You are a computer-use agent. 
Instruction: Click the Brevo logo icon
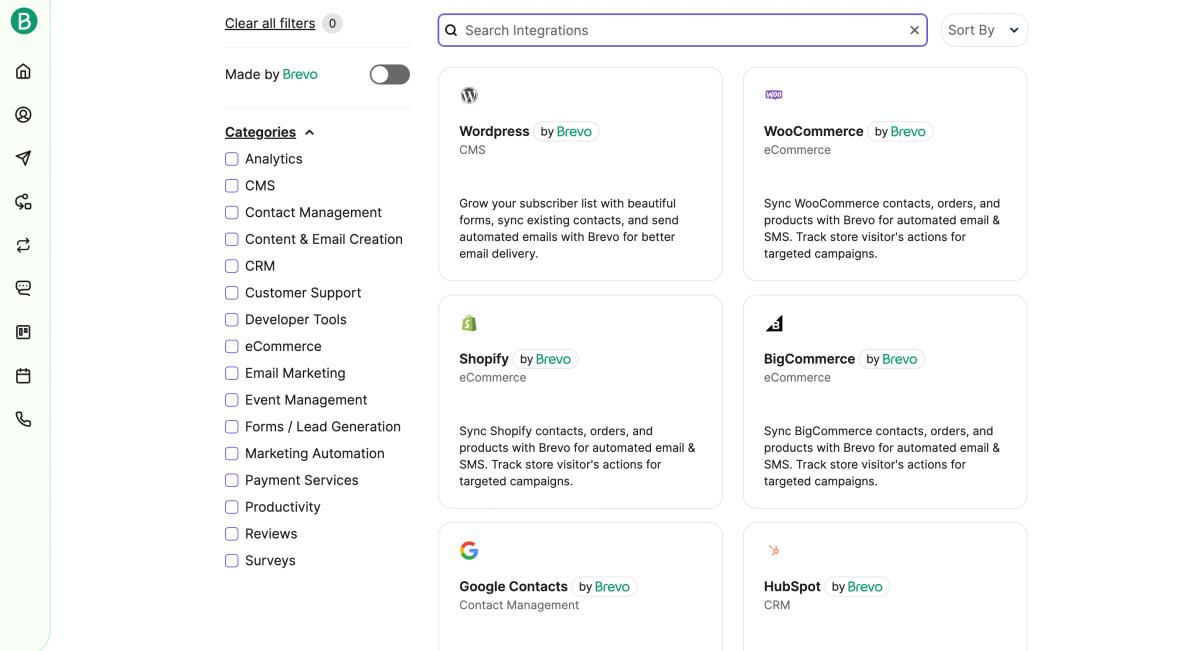tap(24, 20)
